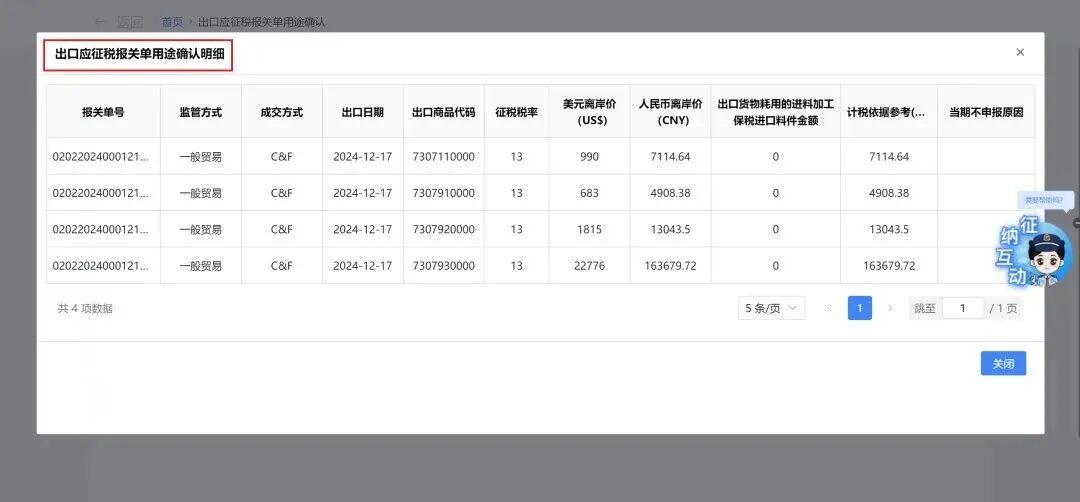Go to next page using right arrow
This screenshot has width=1080, height=502.
890,308
